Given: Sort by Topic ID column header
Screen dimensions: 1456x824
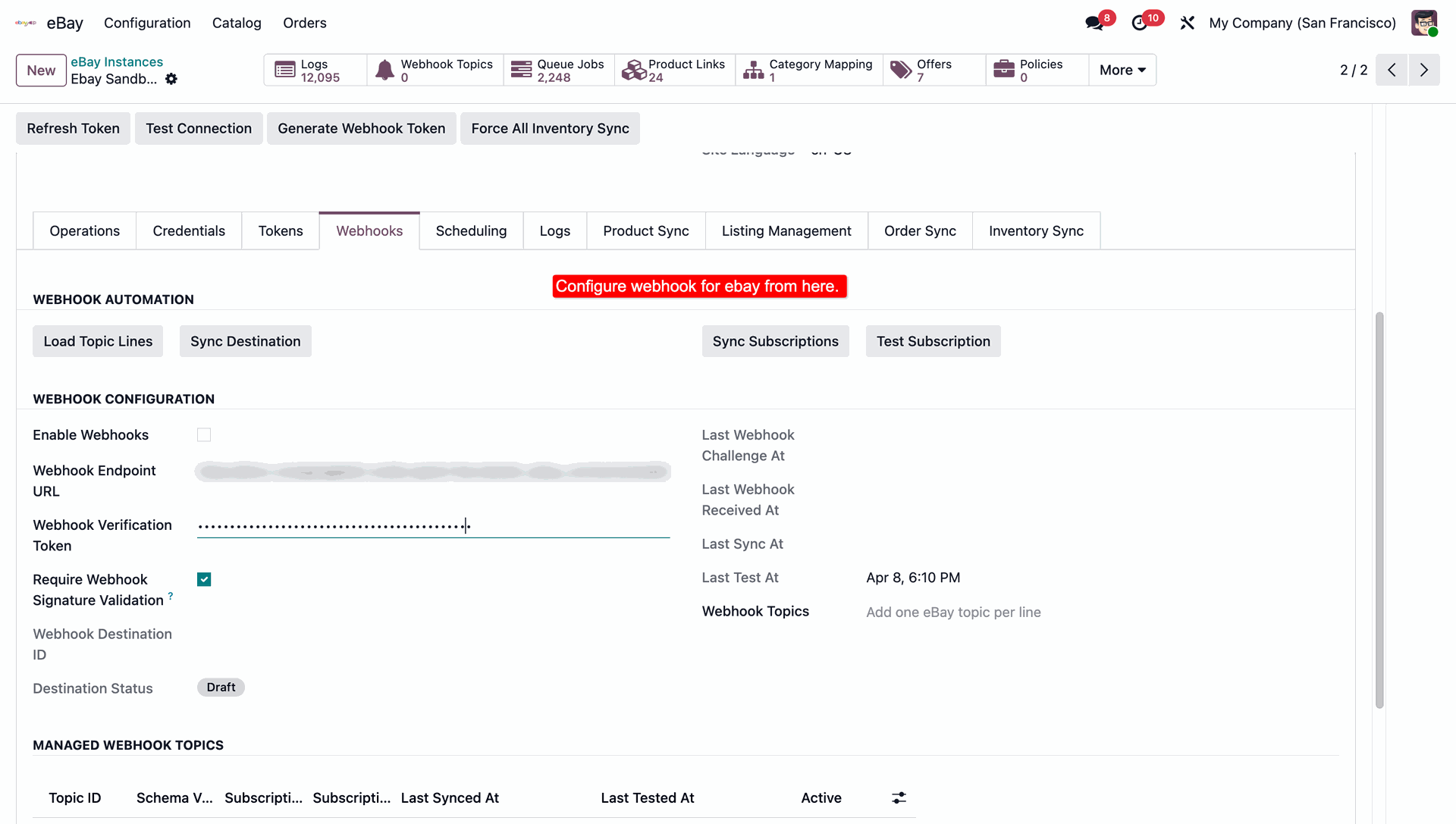Looking at the screenshot, I should tap(75, 797).
